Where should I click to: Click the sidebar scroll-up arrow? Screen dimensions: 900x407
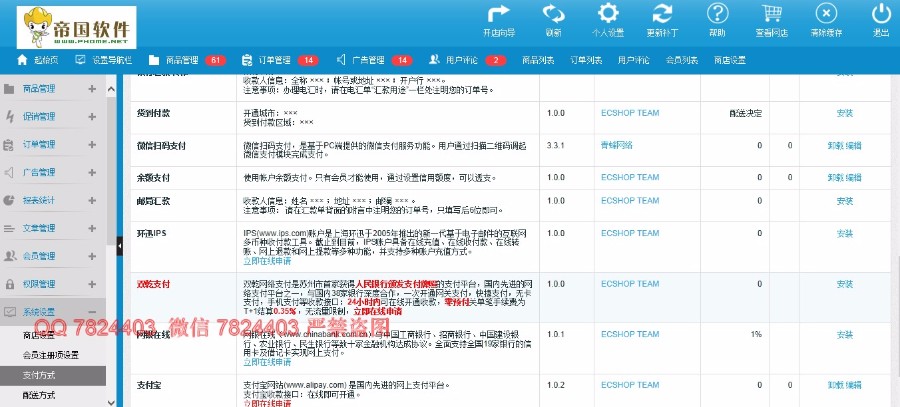(111, 90)
